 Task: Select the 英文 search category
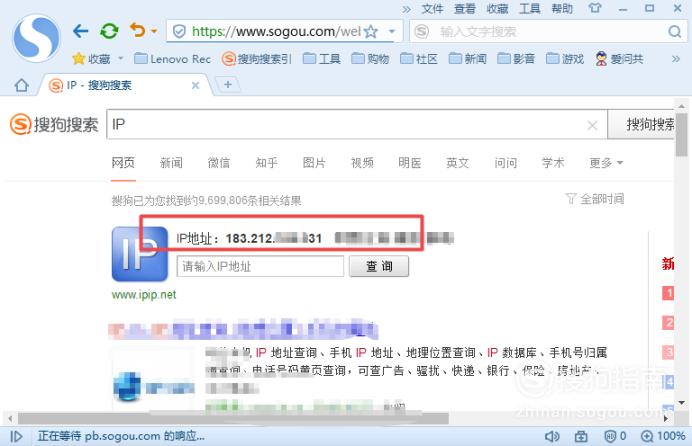pyautogui.click(x=457, y=163)
